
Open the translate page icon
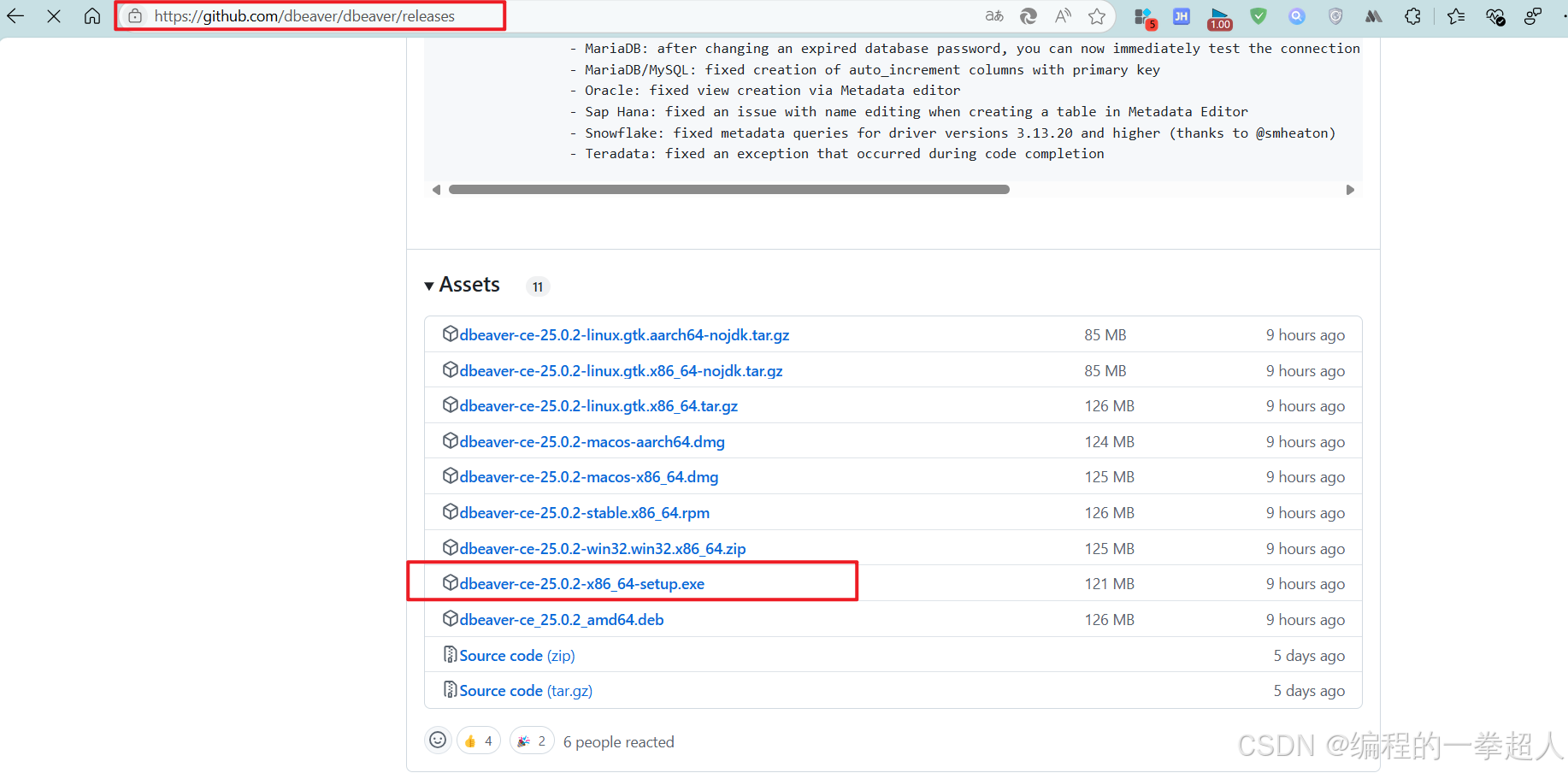tap(994, 16)
